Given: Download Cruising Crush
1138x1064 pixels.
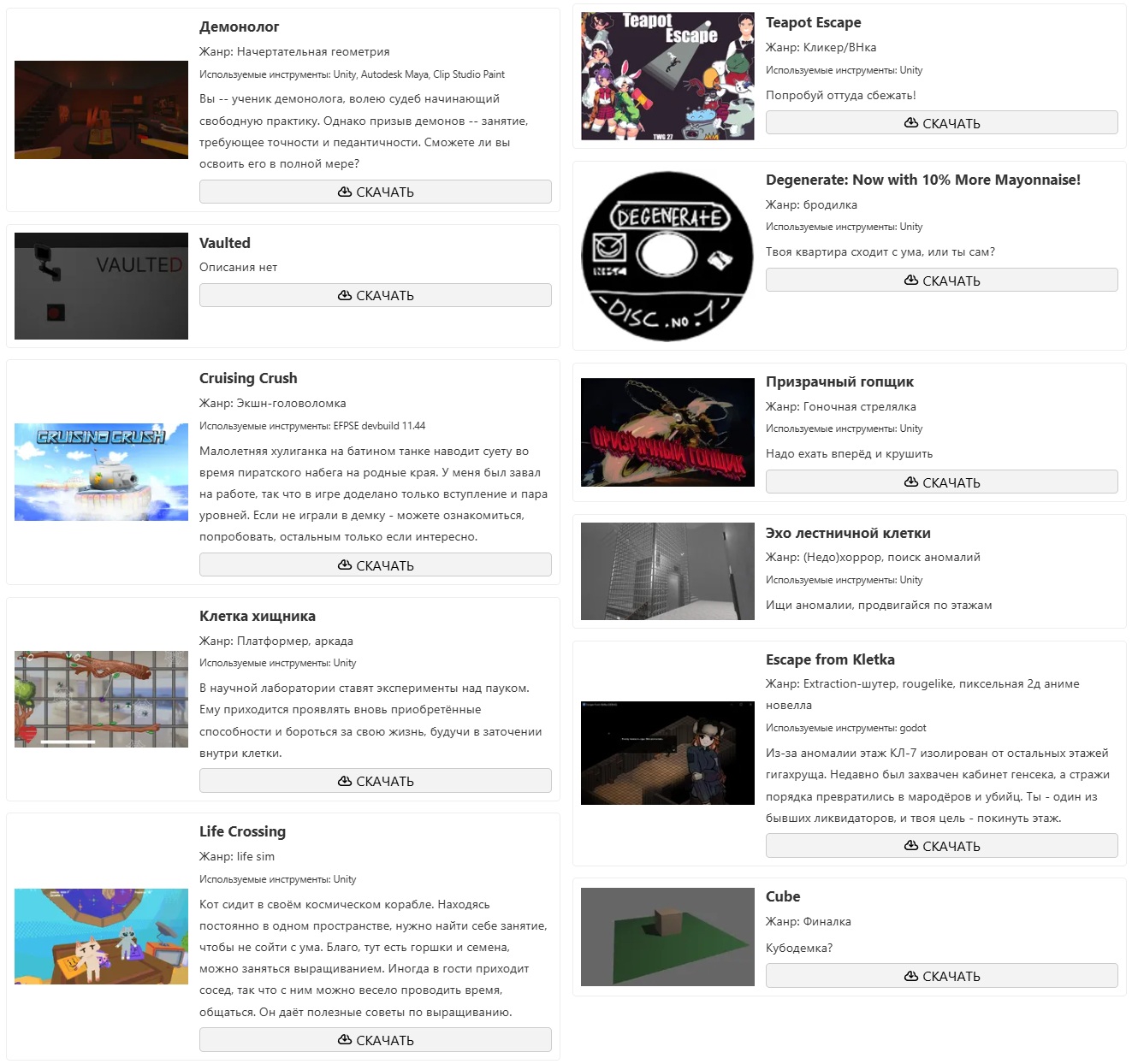Looking at the screenshot, I should [376, 565].
